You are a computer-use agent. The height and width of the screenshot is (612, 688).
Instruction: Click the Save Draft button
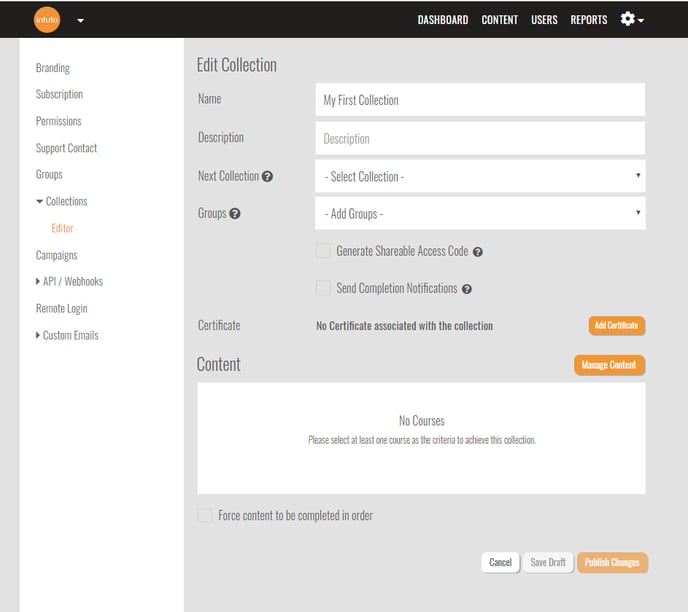click(x=548, y=562)
